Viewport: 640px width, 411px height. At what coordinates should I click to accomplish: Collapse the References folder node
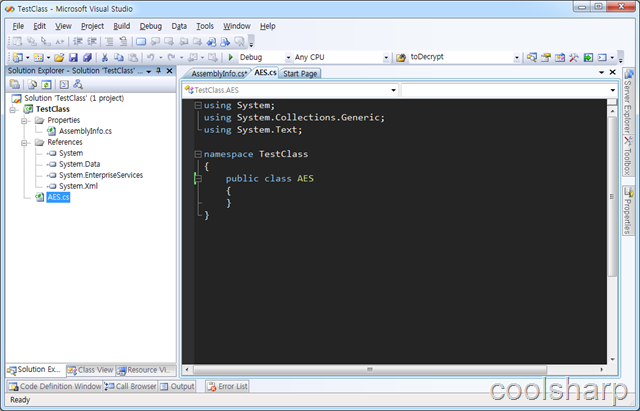click(24, 142)
